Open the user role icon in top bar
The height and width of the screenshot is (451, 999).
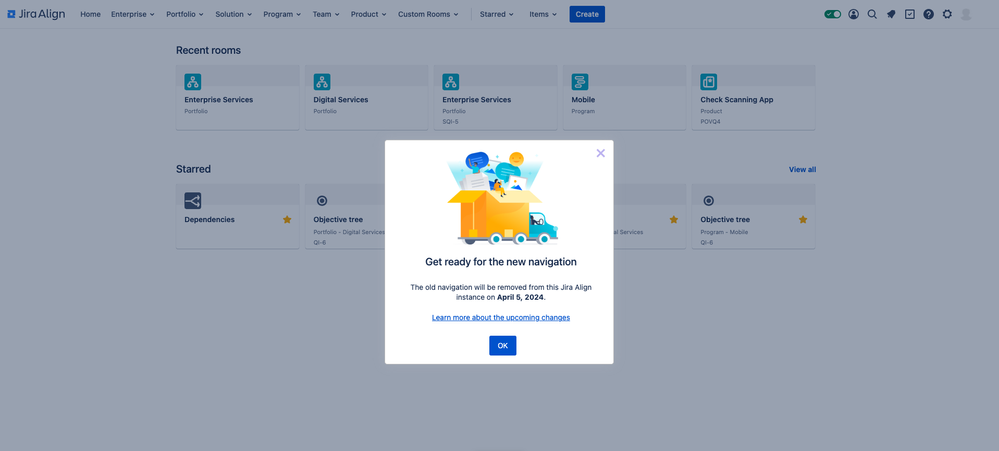pyautogui.click(x=853, y=14)
